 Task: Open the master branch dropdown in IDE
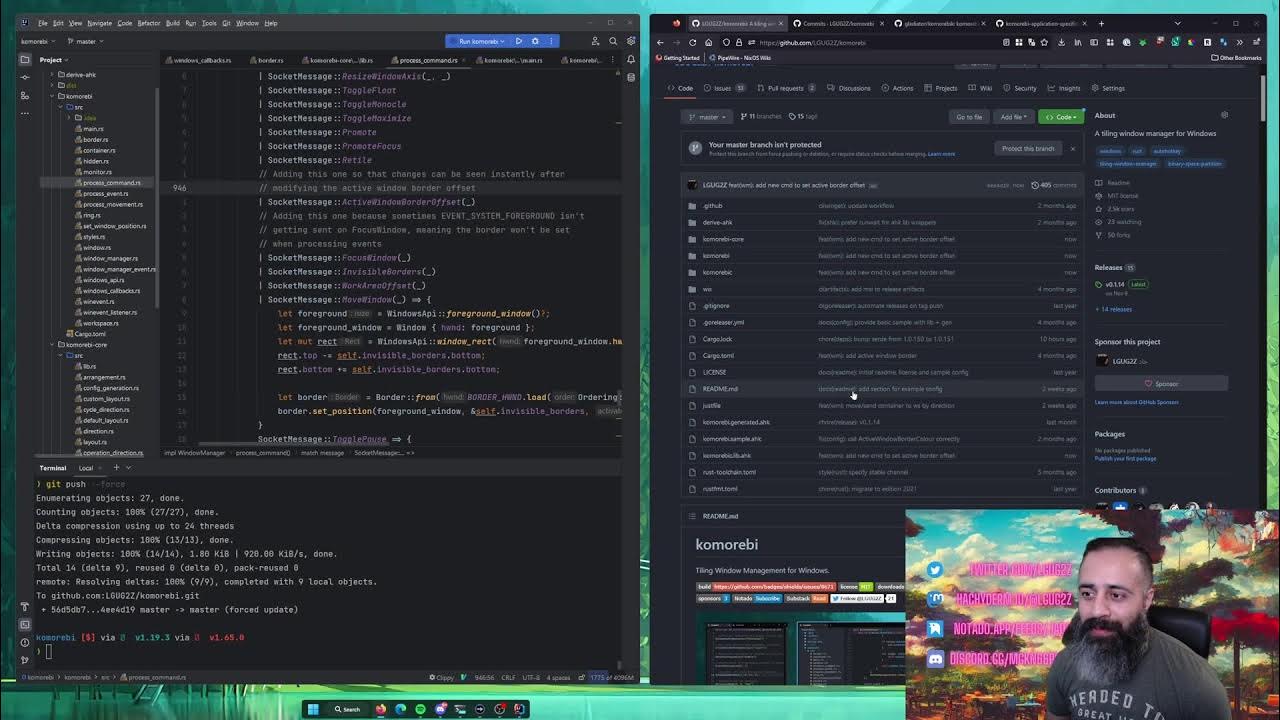(86, 41)
